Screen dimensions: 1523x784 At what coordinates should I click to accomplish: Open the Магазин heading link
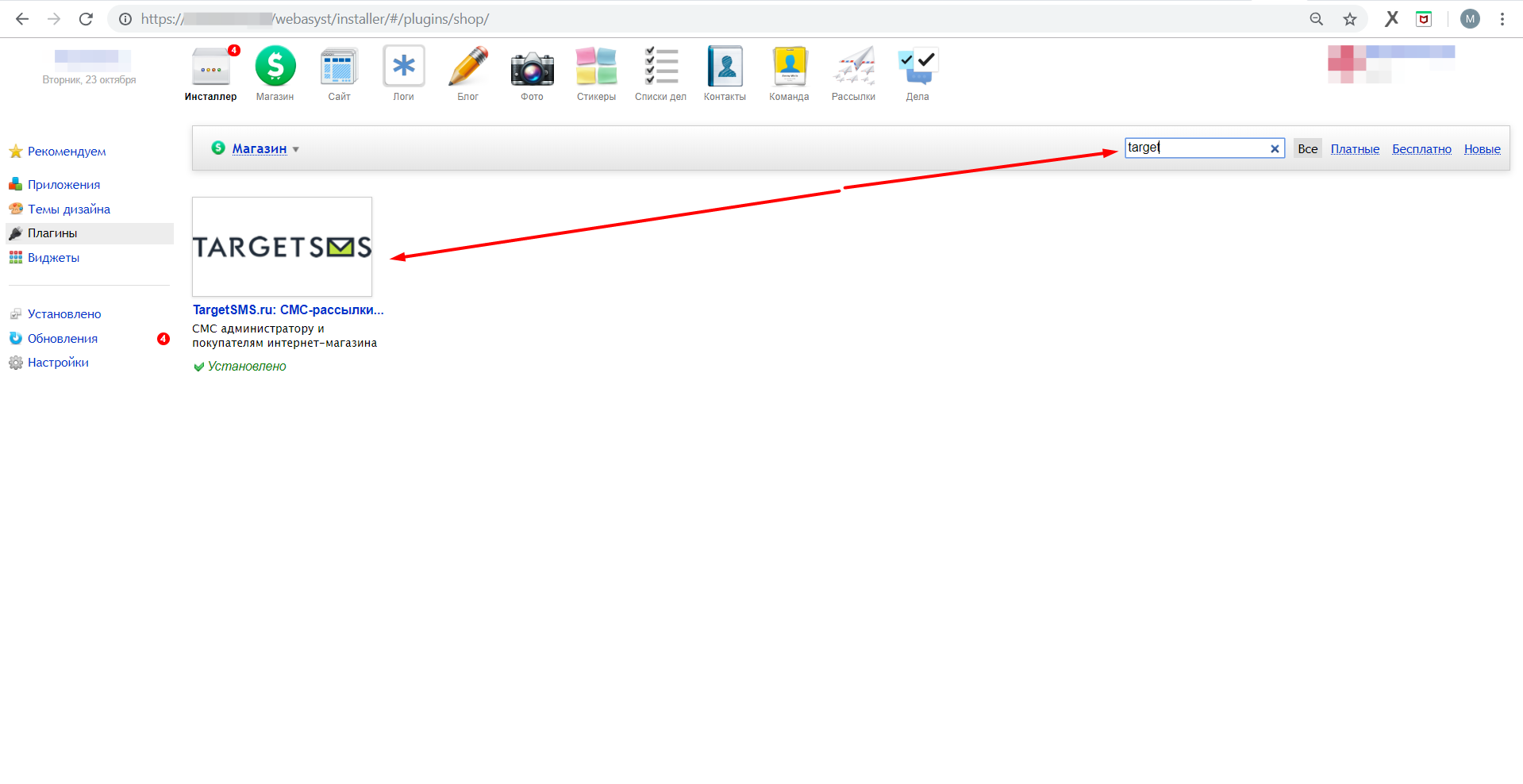coord(260,148)
